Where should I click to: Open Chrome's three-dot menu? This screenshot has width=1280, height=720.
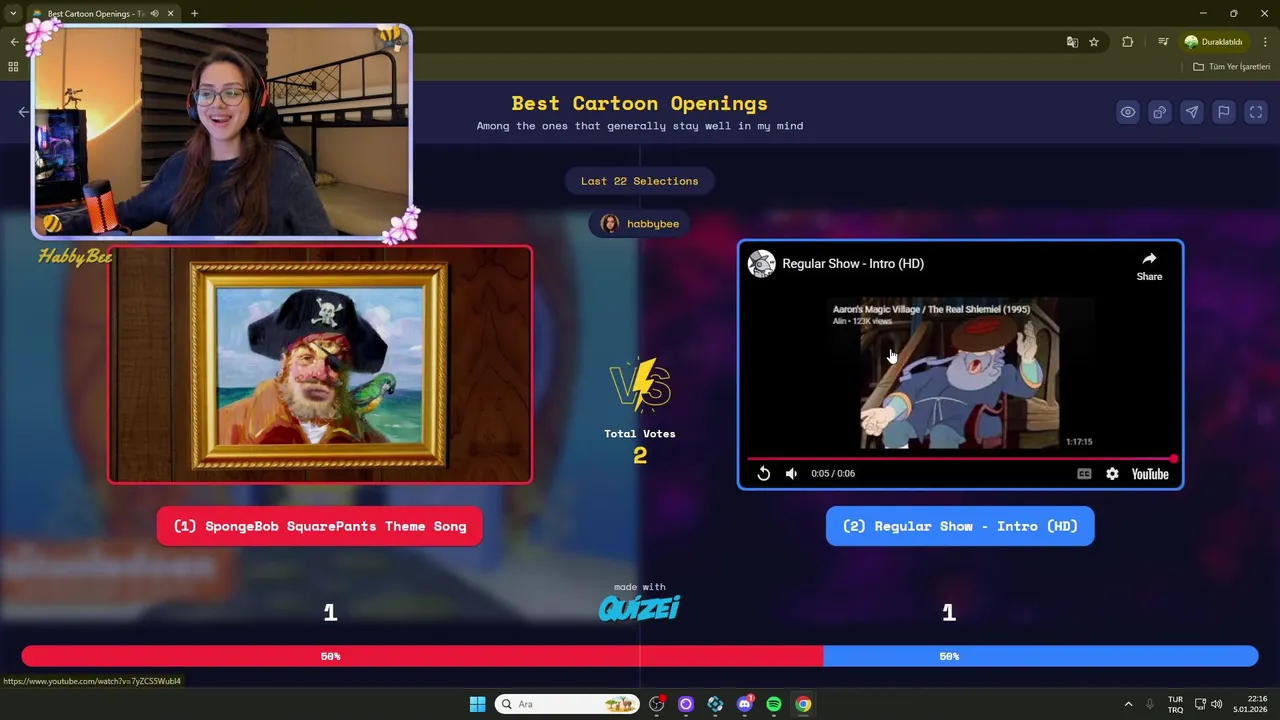coord(1265,42)
